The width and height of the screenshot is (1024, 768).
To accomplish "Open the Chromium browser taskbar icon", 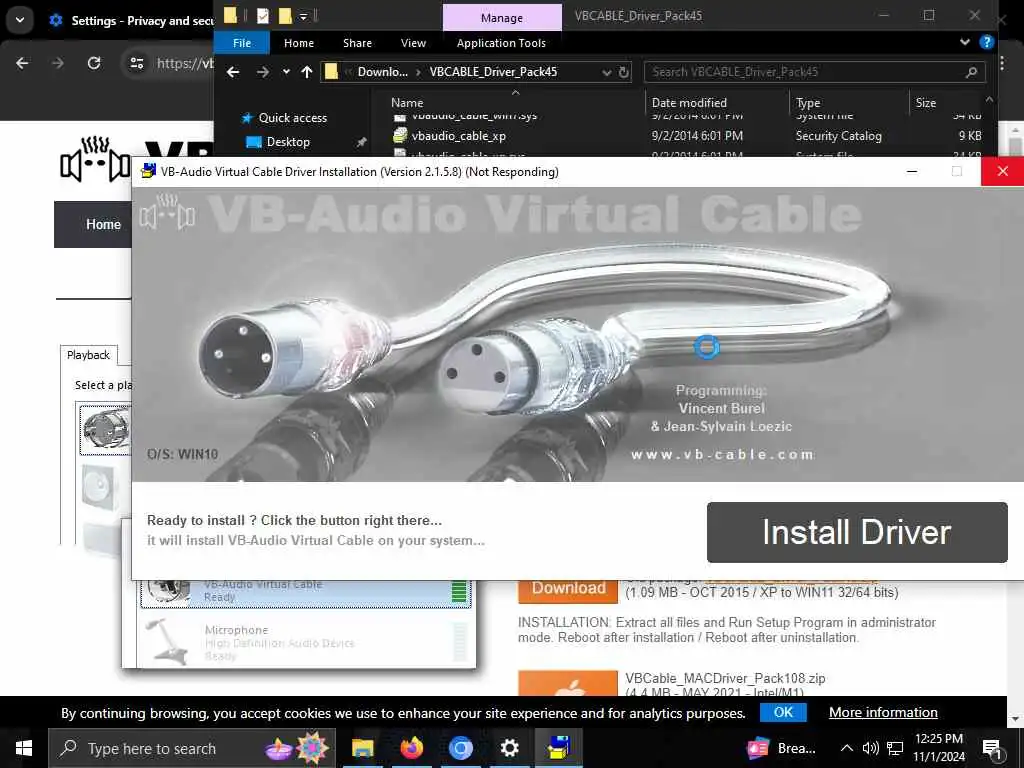I will pos(460,748).
